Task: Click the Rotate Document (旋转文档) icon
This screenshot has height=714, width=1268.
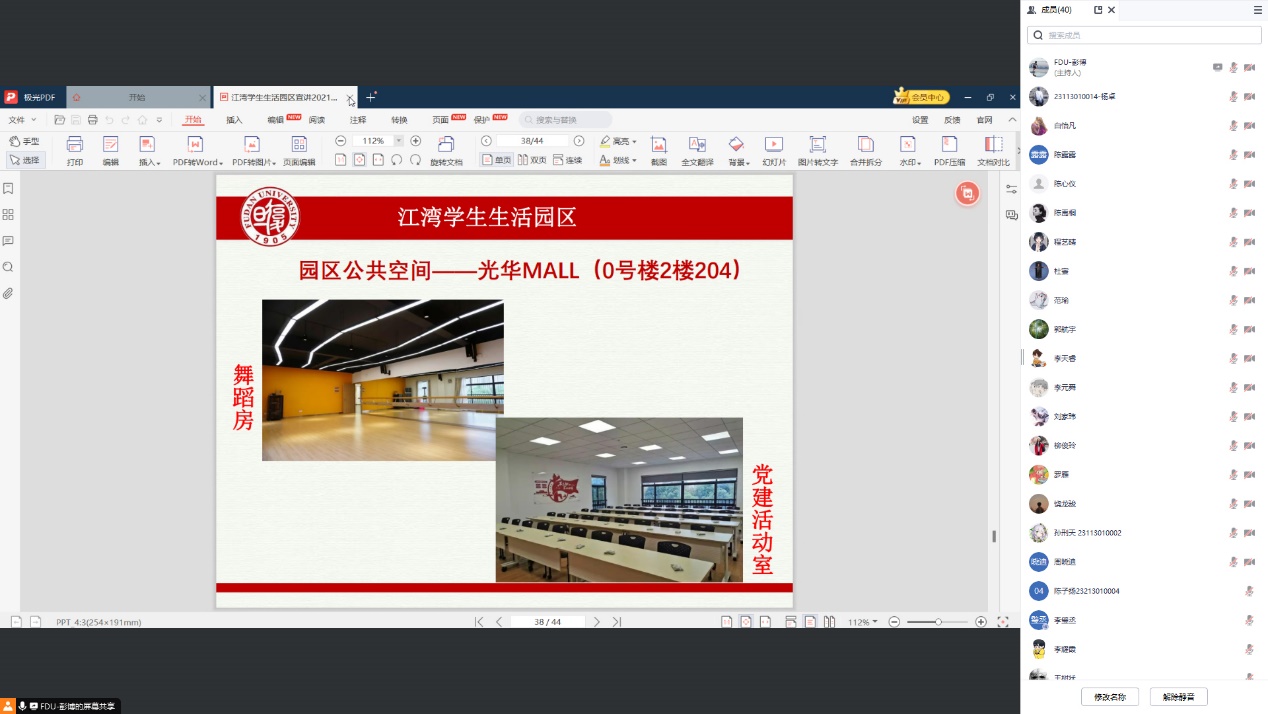Action: (x=446, y=150)
